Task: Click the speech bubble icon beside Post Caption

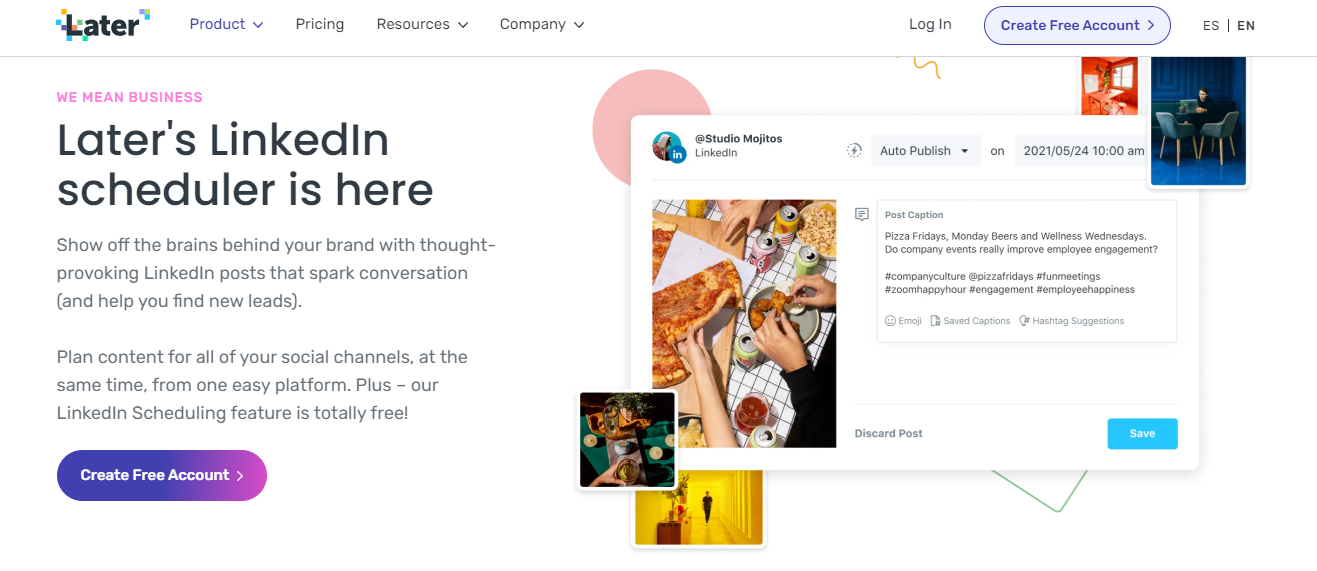Action: [x=862, y=215]
